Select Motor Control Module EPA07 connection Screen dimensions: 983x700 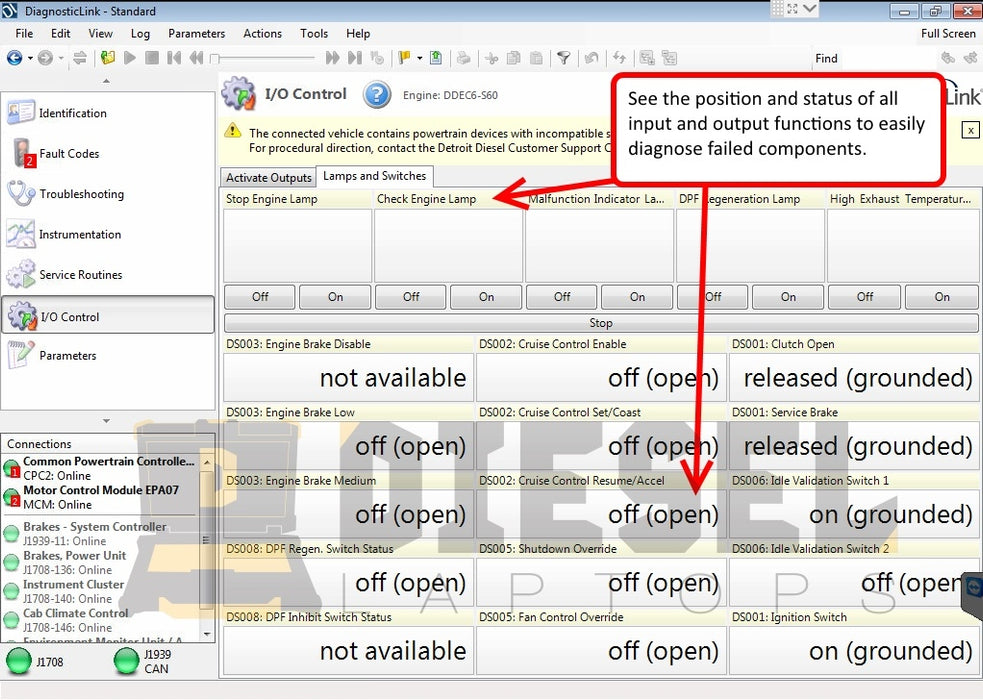pos(100,497)
